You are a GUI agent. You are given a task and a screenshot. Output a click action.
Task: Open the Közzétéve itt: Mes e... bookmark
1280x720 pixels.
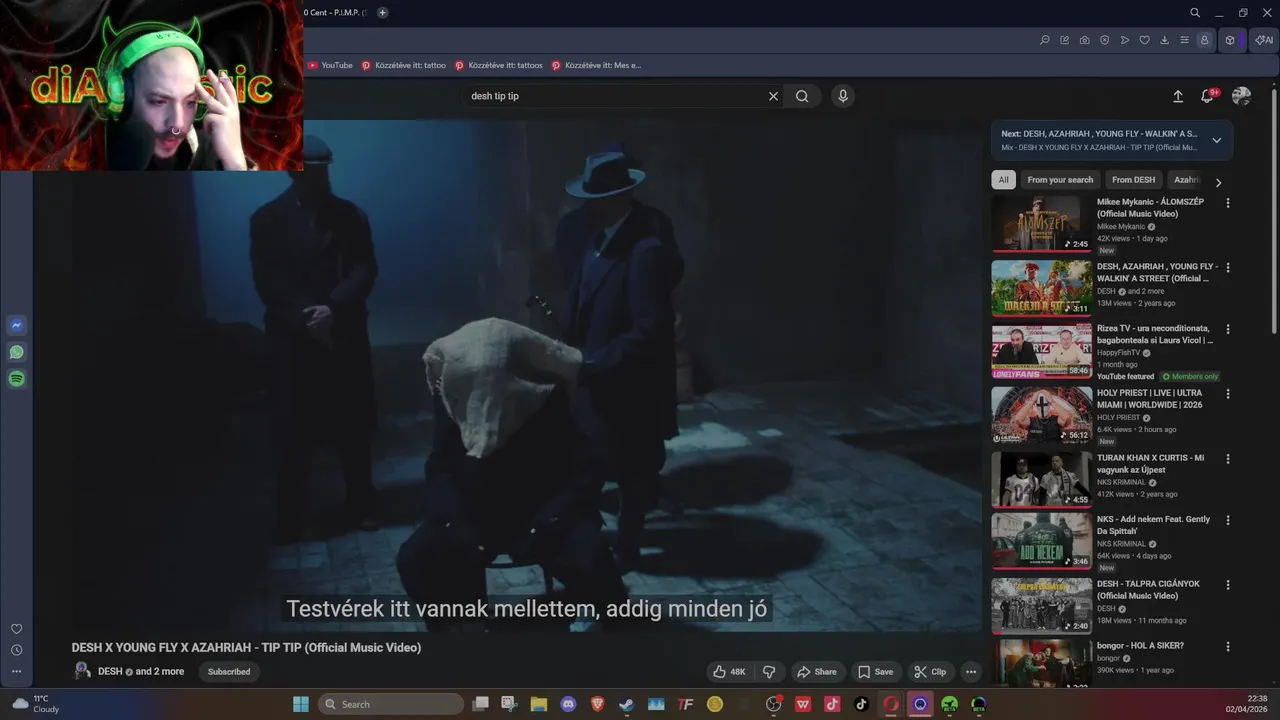pyautogui.click(x=596, y=65)
